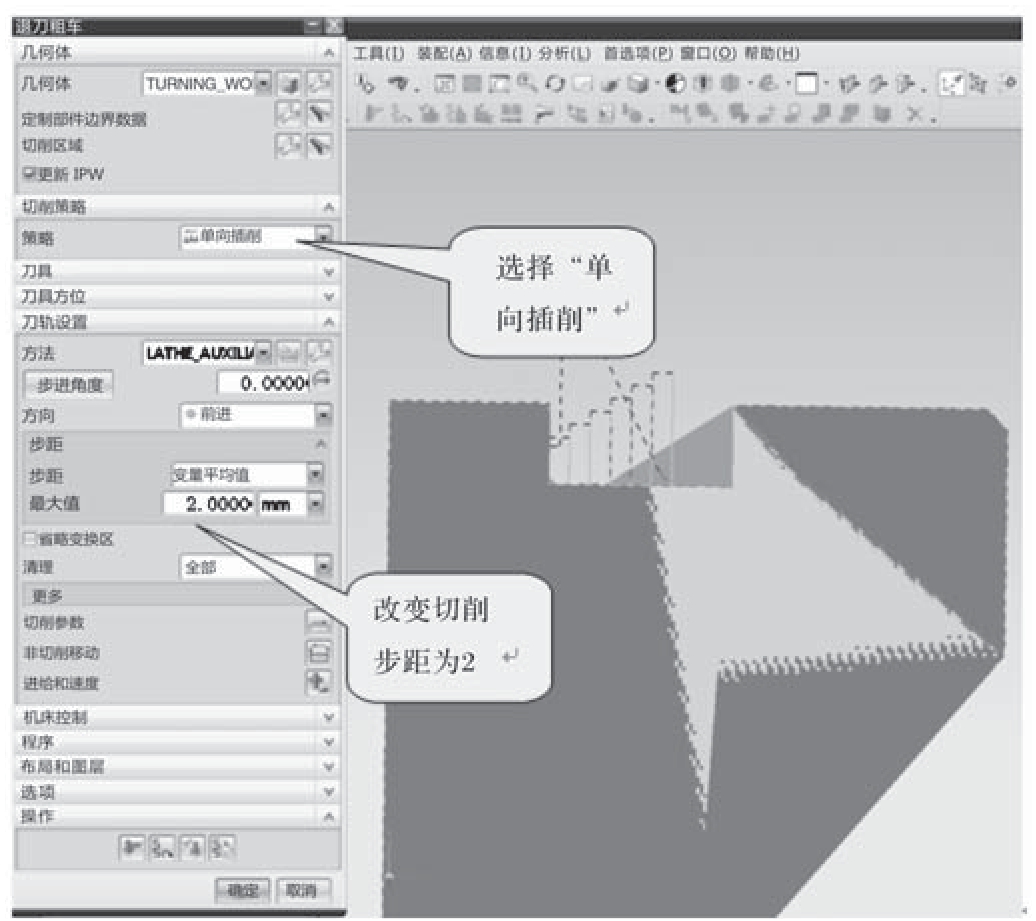
Task: Open the 切削参数 cutting parameters dialog
Action: [318, 622]
